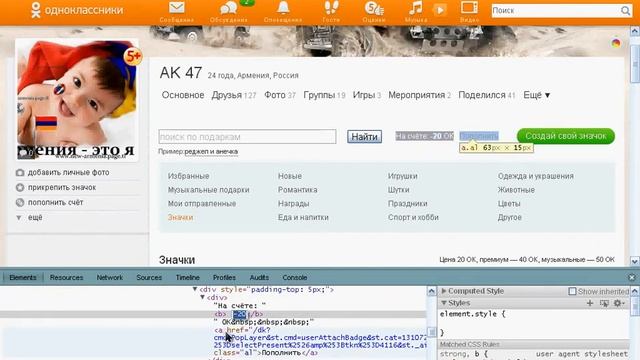Open Новые gift category
Viewport: 640px width, 360px height.
(x=290, y=176)
